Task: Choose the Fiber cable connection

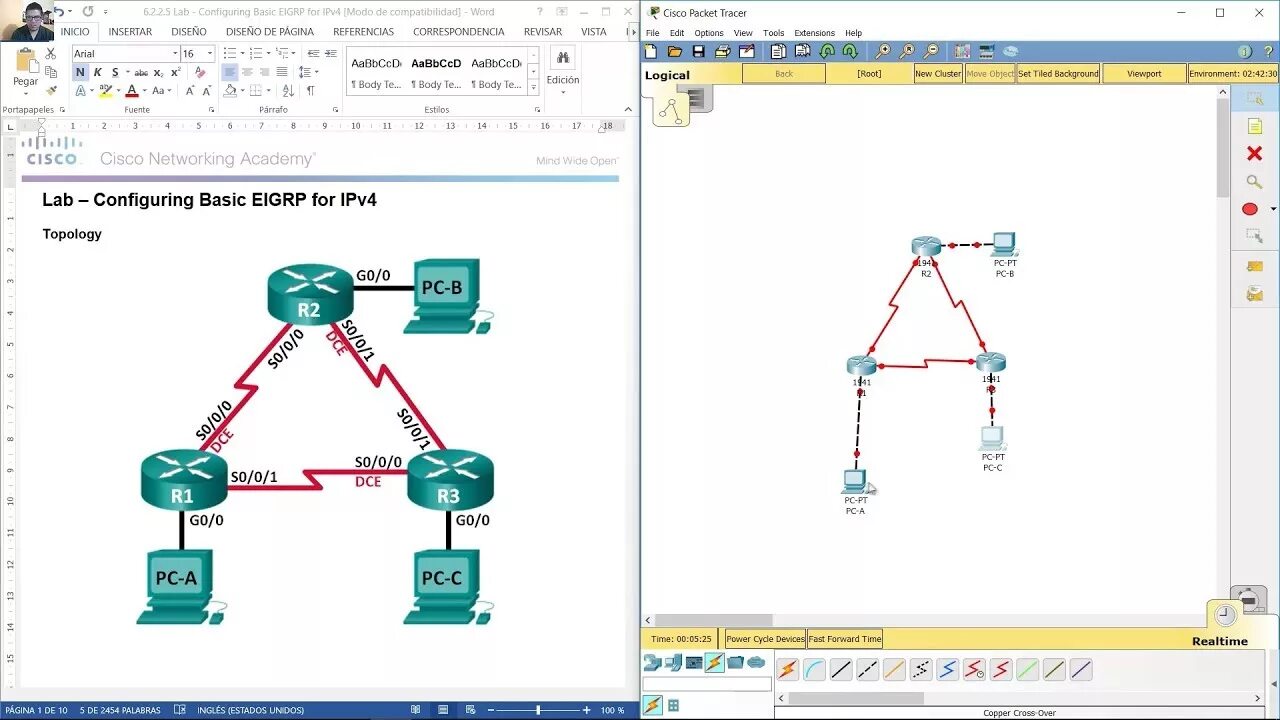Action: pos(894,670)
